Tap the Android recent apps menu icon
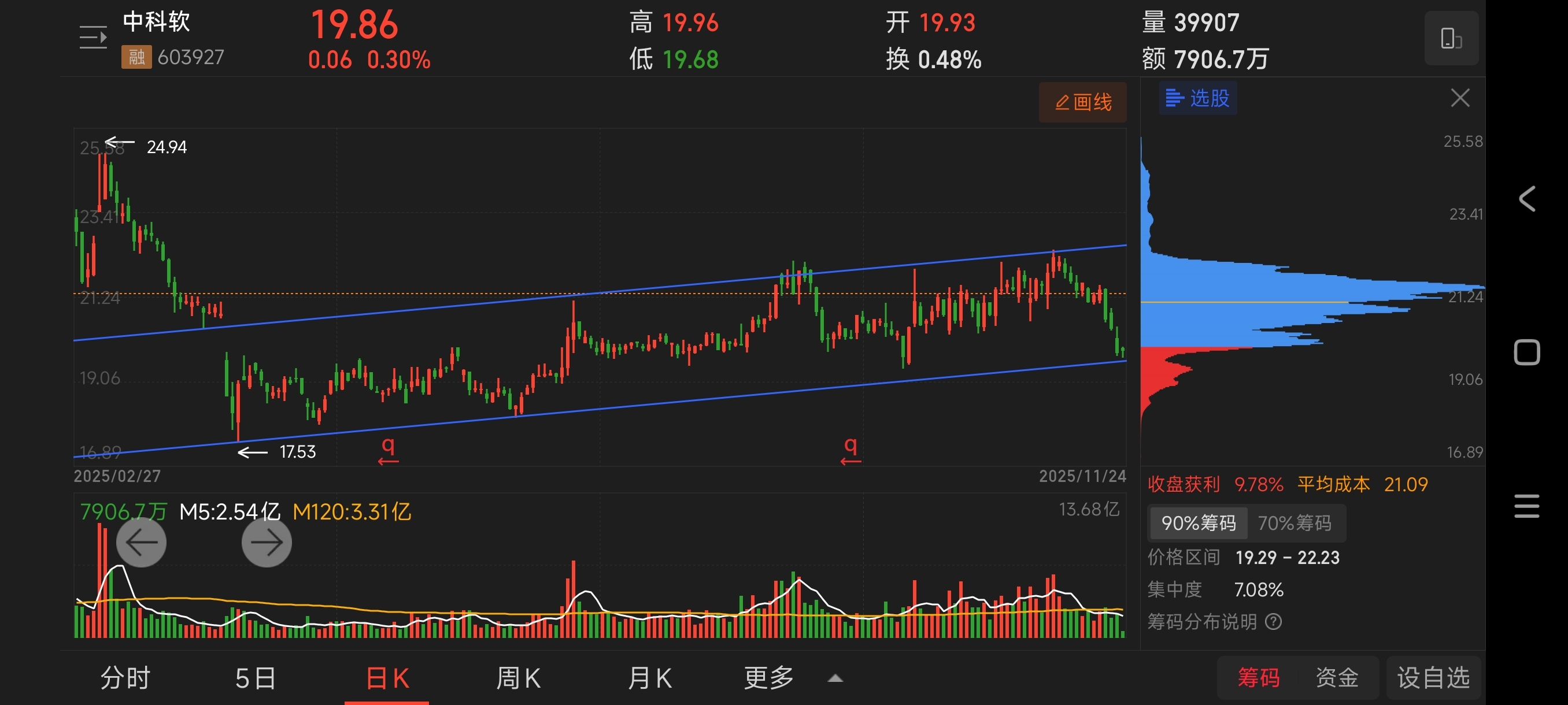 [x=1526, y=506]
